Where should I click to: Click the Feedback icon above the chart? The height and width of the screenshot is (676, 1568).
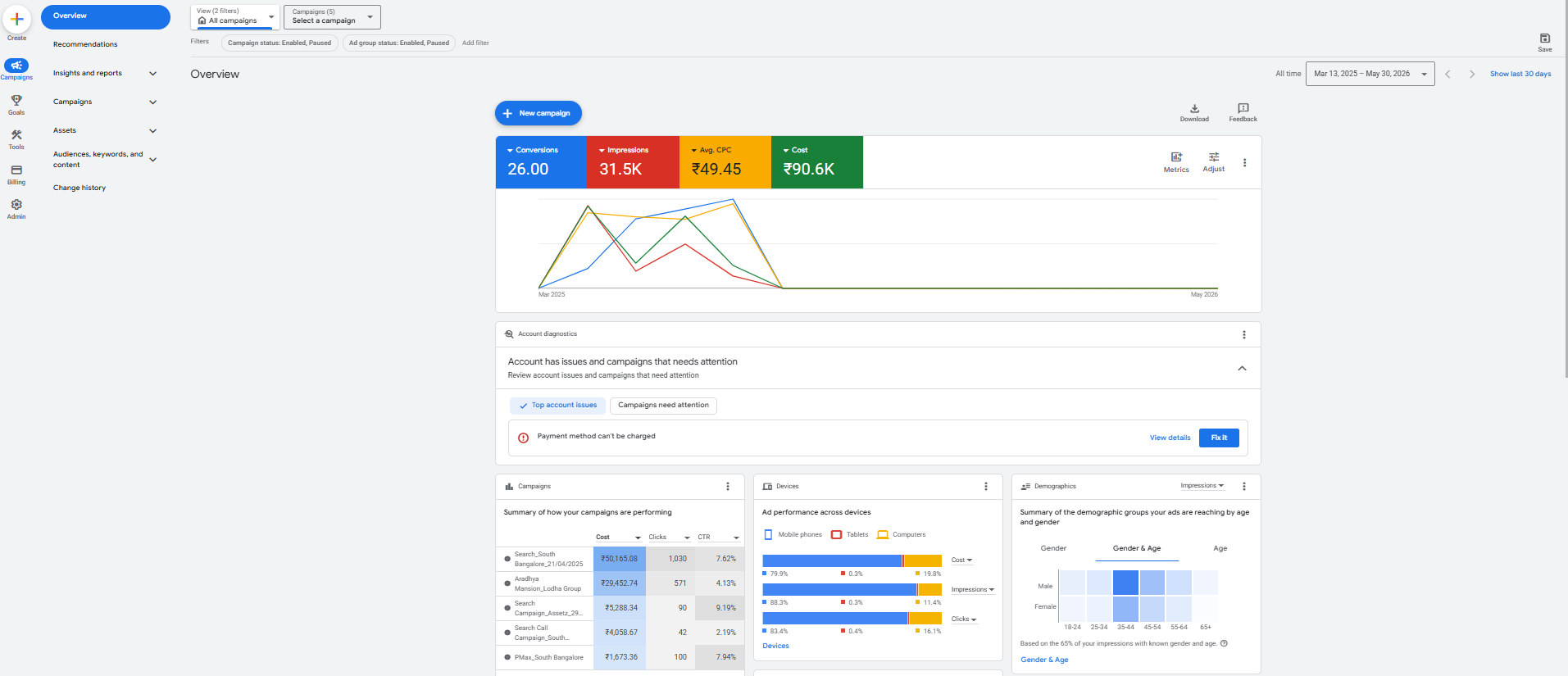1243,108
